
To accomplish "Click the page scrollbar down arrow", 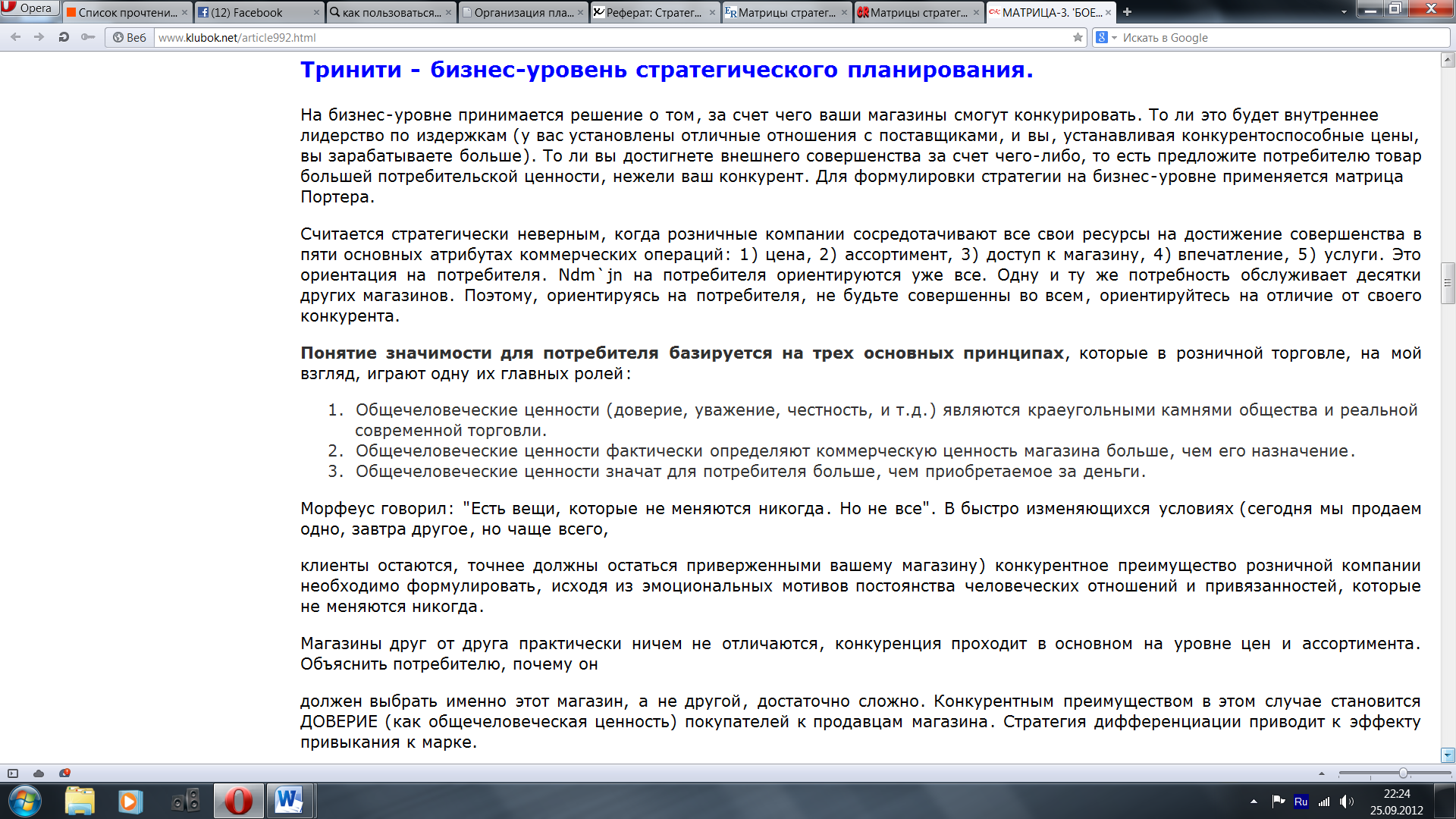I will click(1448, 755).
